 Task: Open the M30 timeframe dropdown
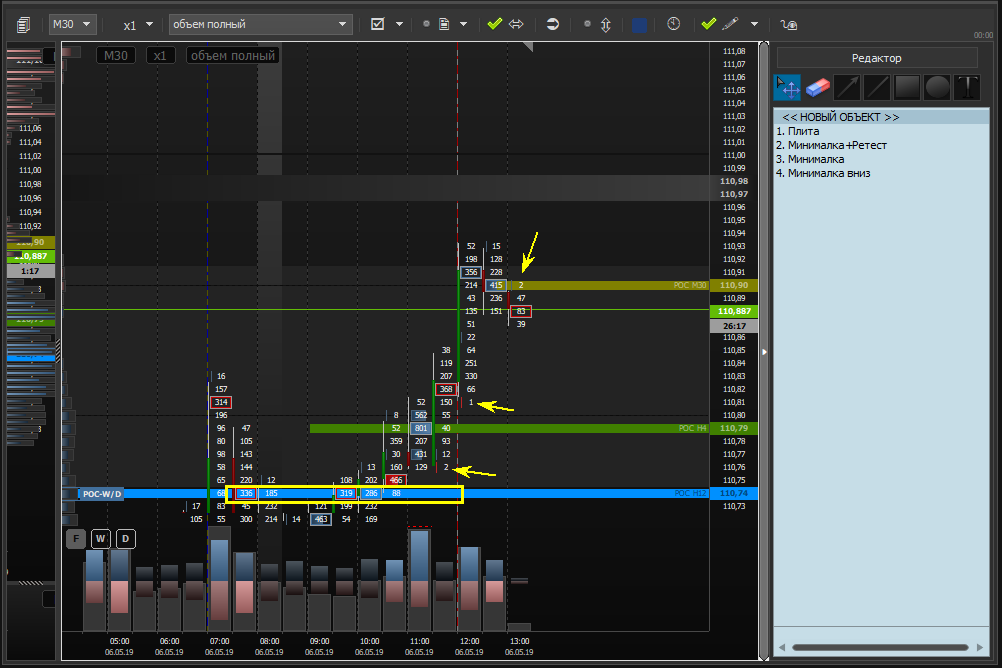(73, 24)
